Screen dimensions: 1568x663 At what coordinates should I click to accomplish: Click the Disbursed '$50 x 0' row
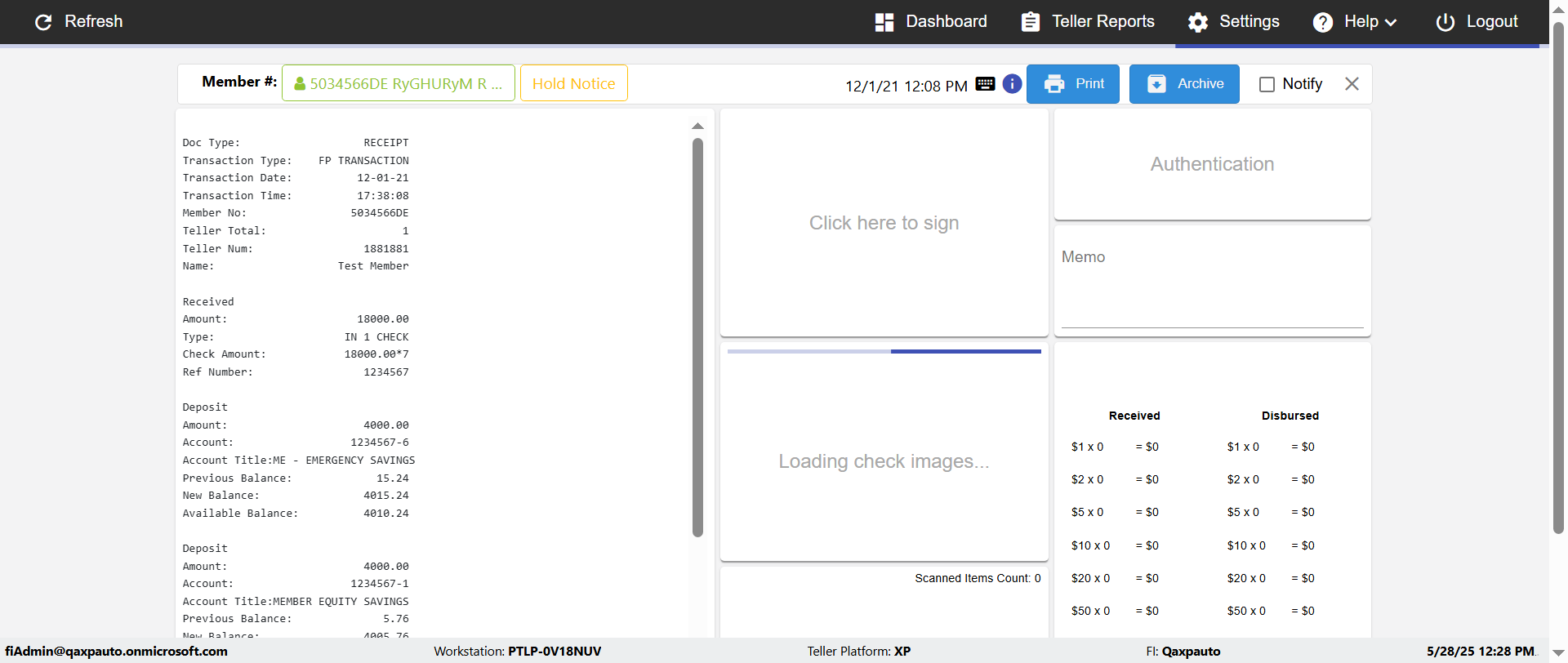click(1271, 611)
